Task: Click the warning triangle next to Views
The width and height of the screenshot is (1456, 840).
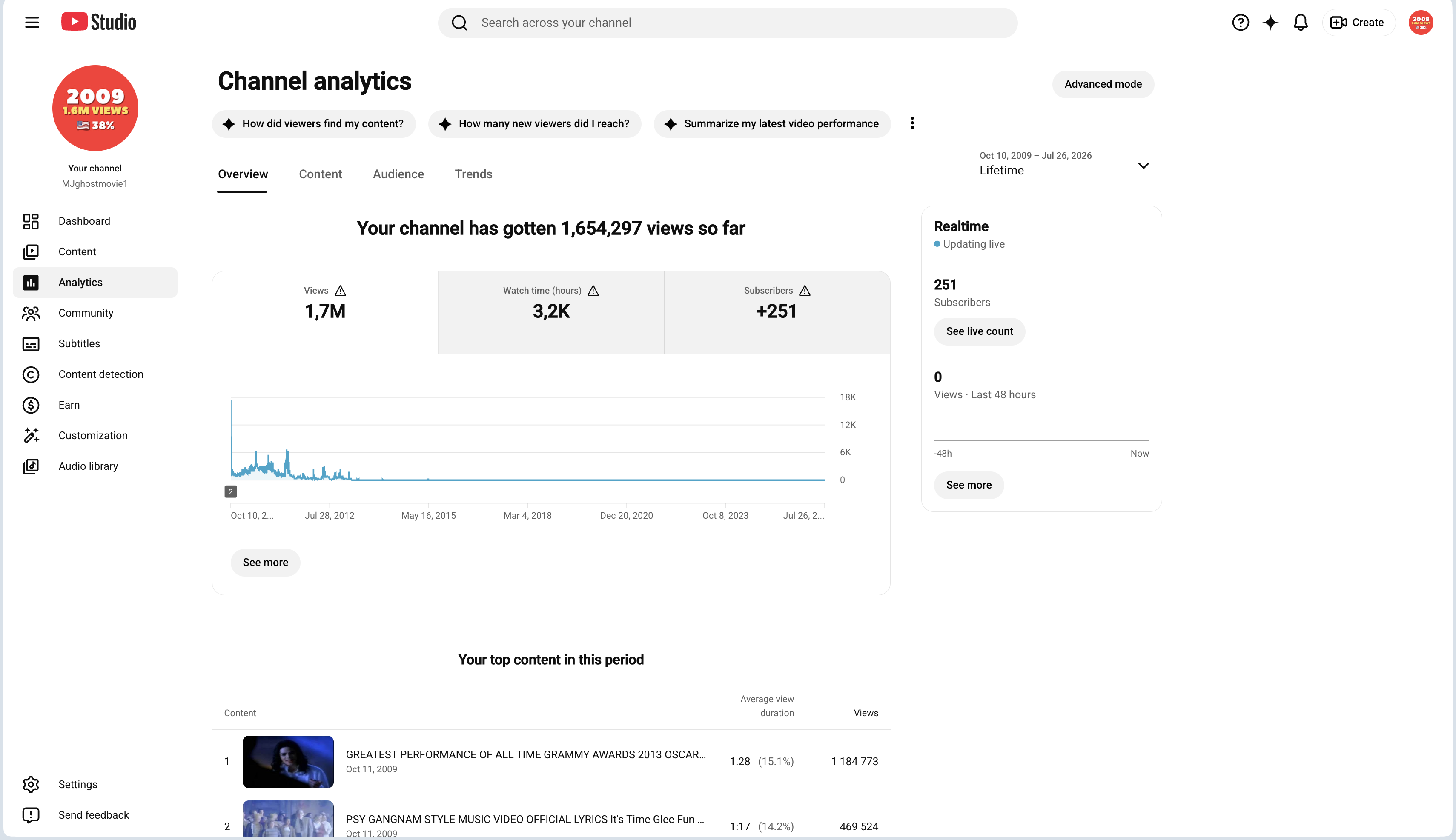Action: click(341, 290)
